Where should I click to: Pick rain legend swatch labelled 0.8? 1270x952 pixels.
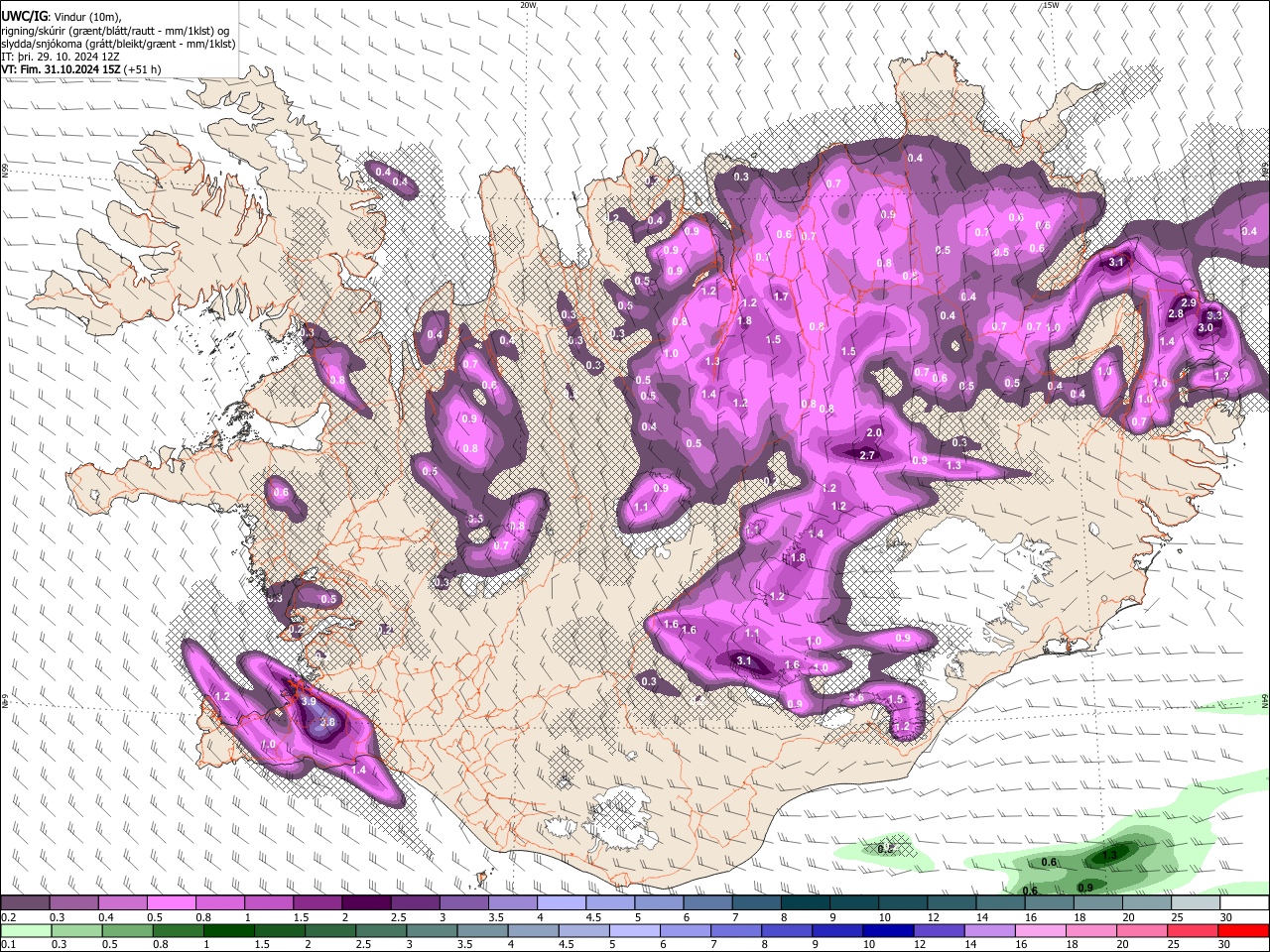coord(178,930)
